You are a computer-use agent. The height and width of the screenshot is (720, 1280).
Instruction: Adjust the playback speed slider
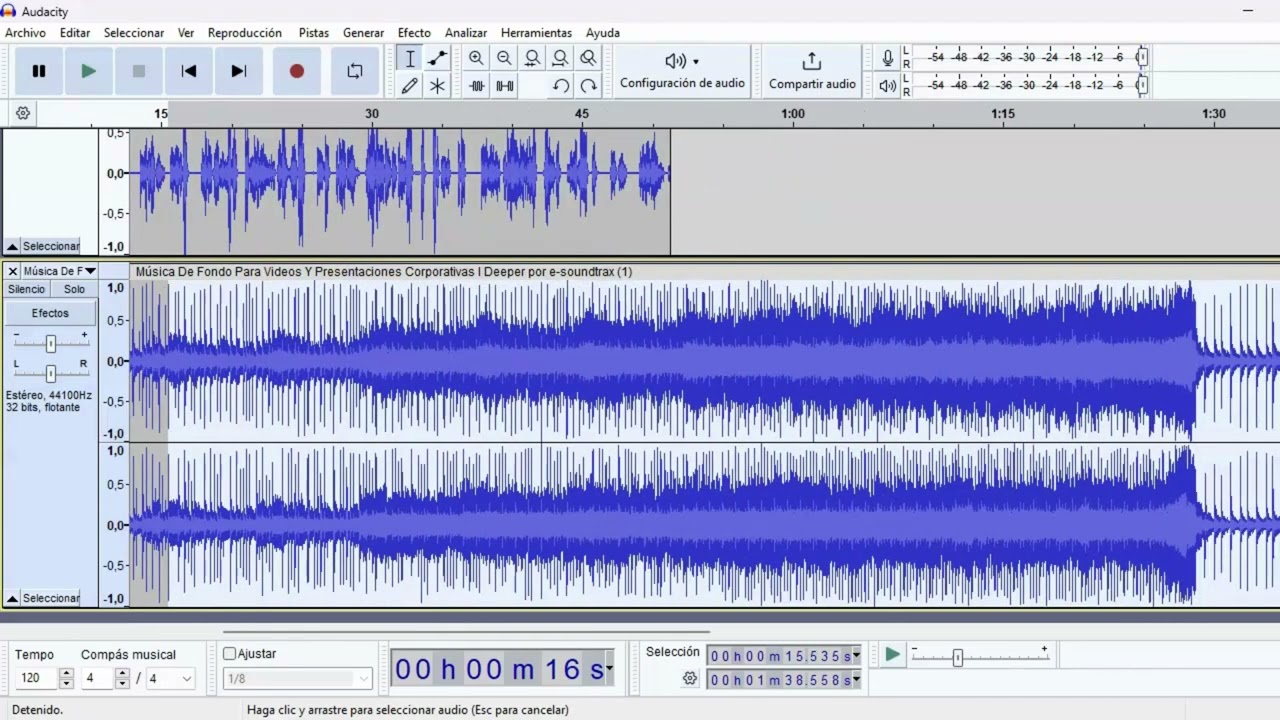958,657
